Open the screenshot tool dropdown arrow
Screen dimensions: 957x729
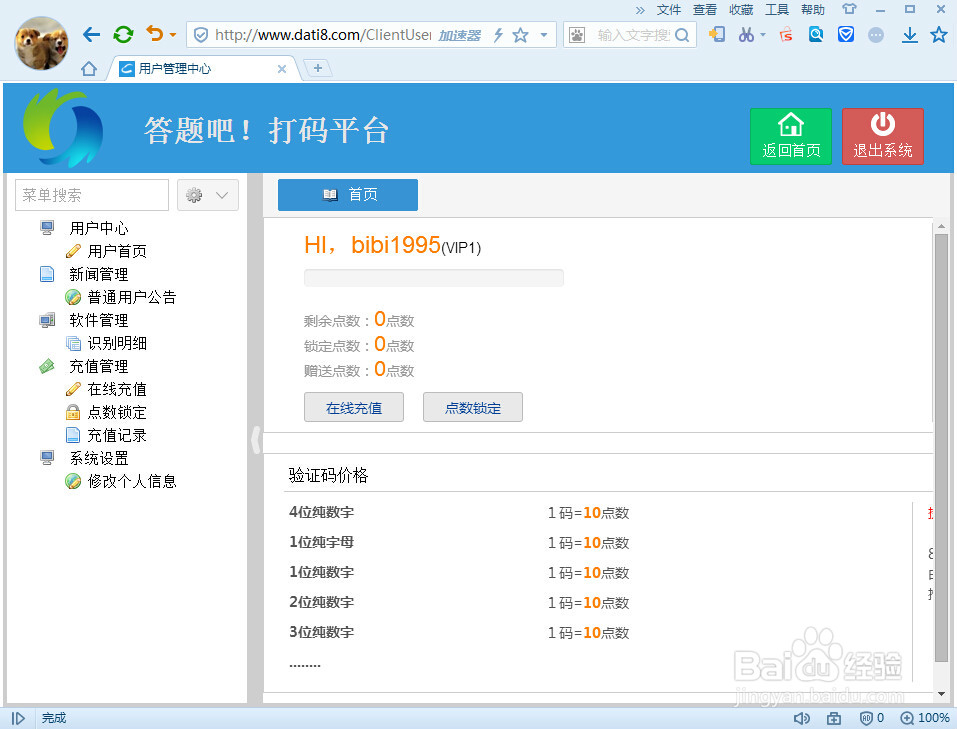762,34
